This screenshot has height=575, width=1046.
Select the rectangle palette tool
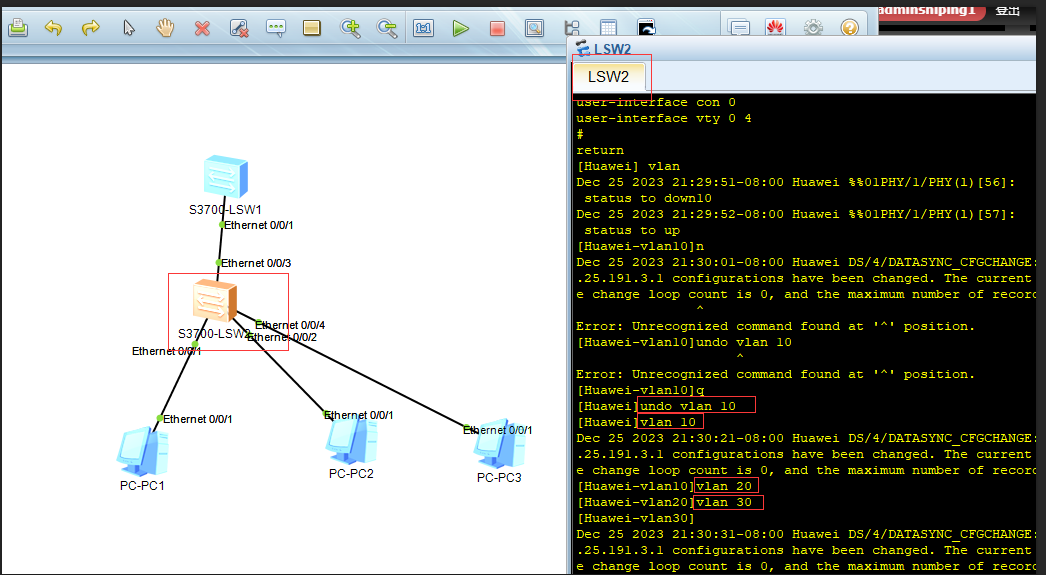[x=312, y=28]
